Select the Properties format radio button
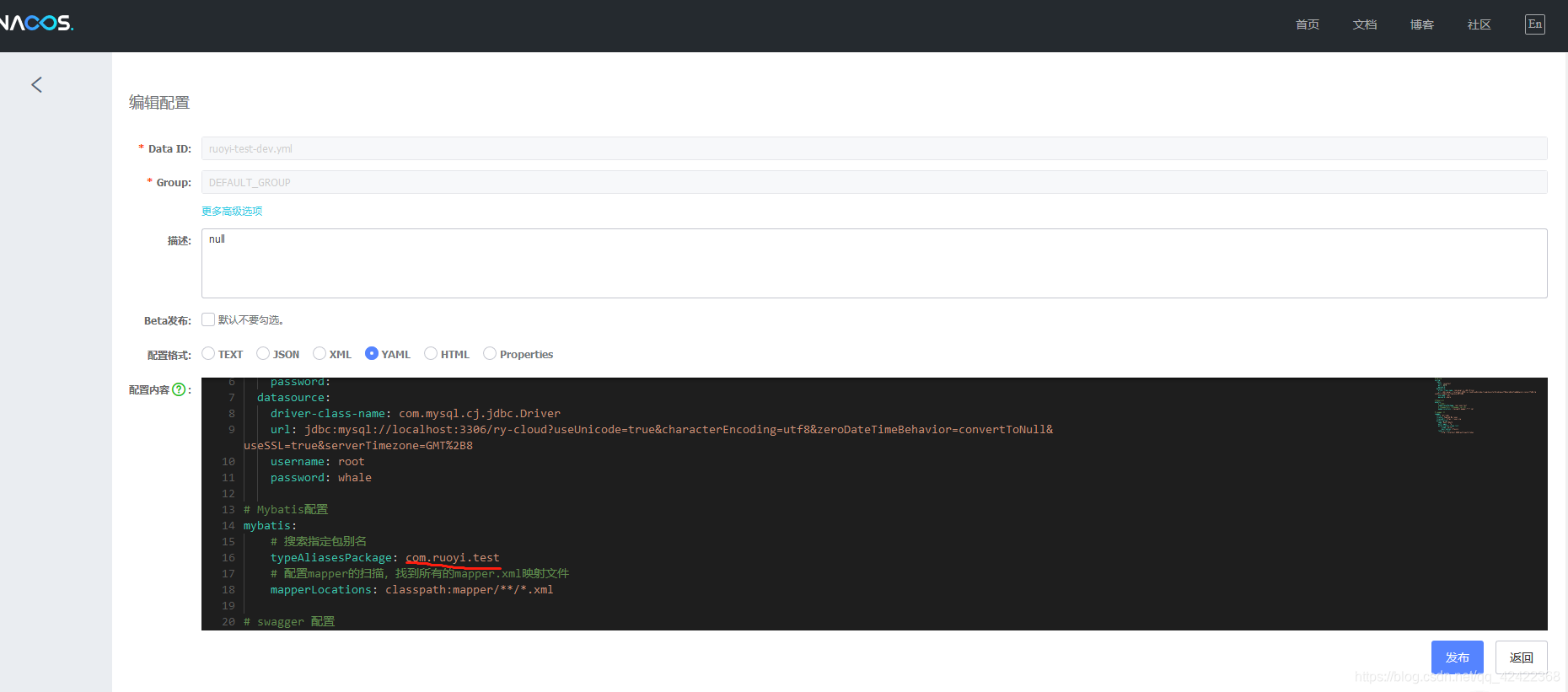The height and width of the screenshot is (692, 1568). (x=490, y=353)
